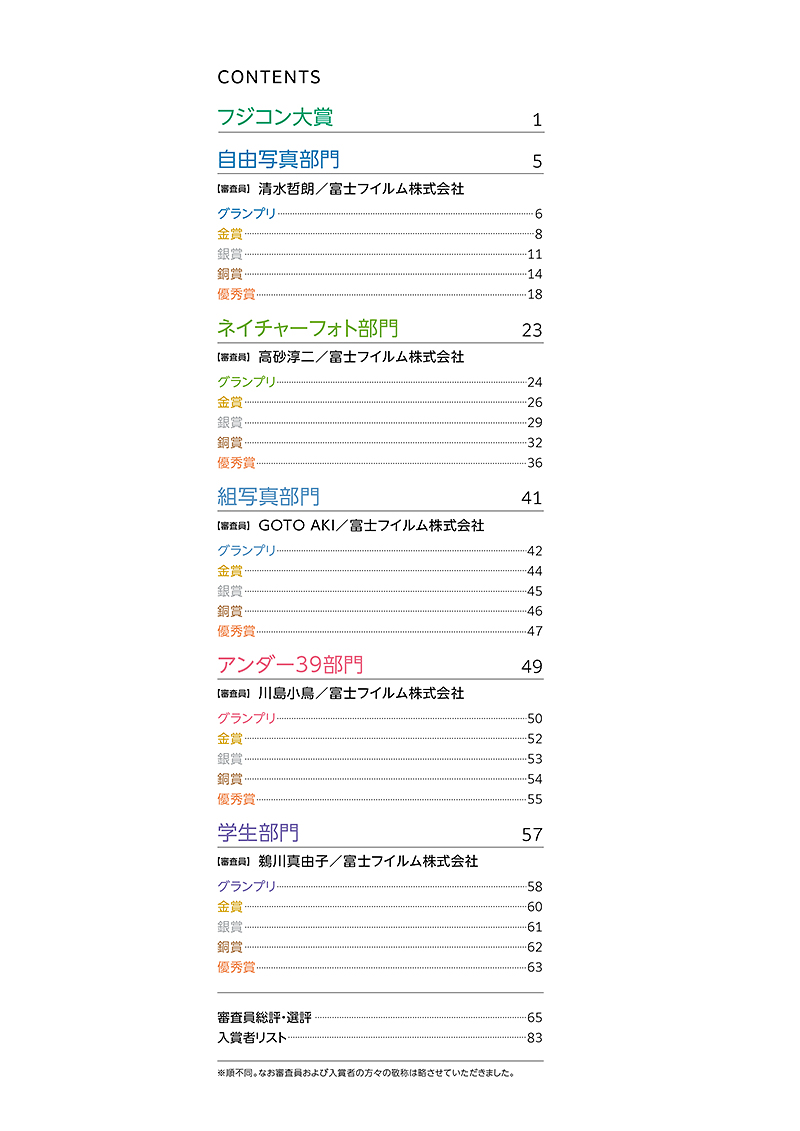The width and height of the screenshot is (800, 1131).
Task: Click 金賞 entry for page 8
Action: (x=230, y=234)
